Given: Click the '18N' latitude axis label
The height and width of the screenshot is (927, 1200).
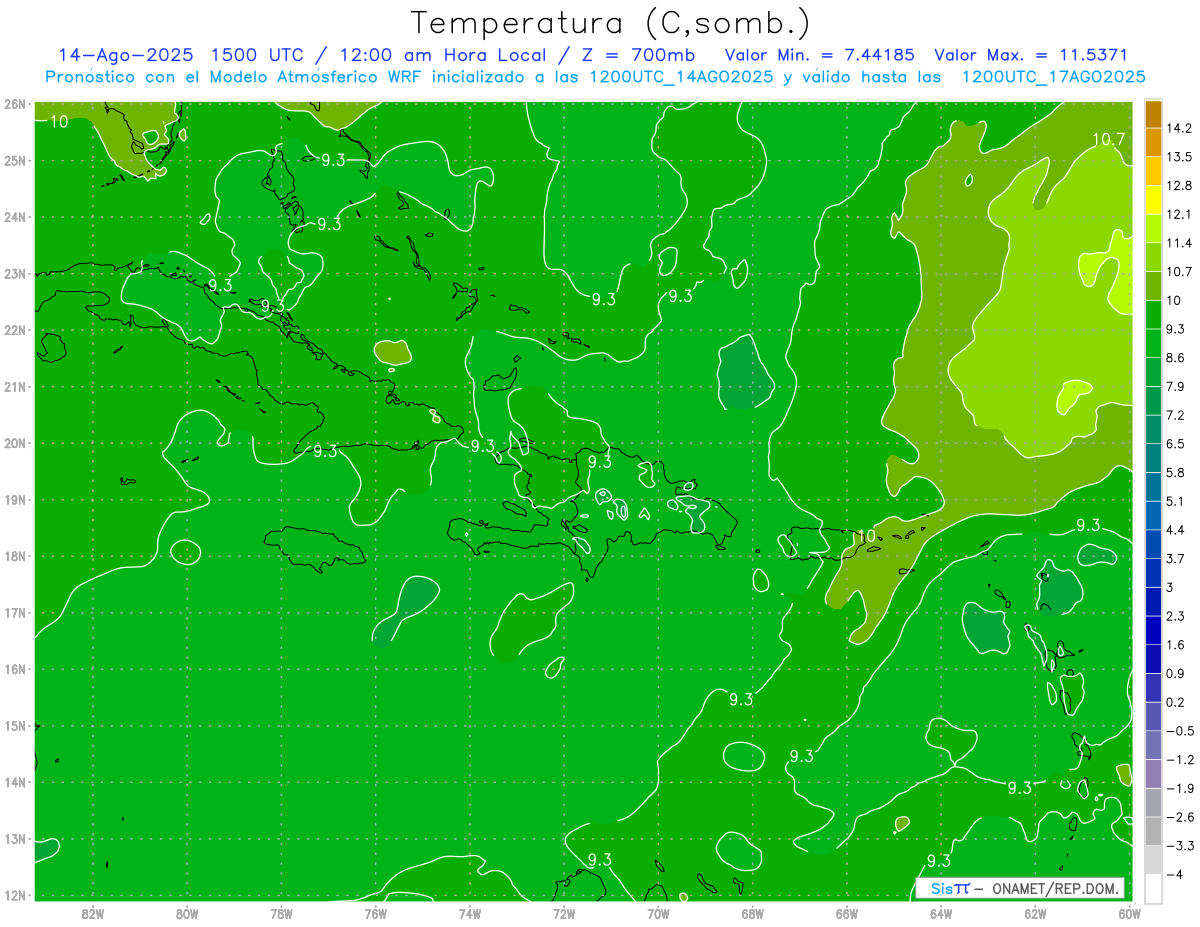Looking at the screenshot, I should [15, 556].
